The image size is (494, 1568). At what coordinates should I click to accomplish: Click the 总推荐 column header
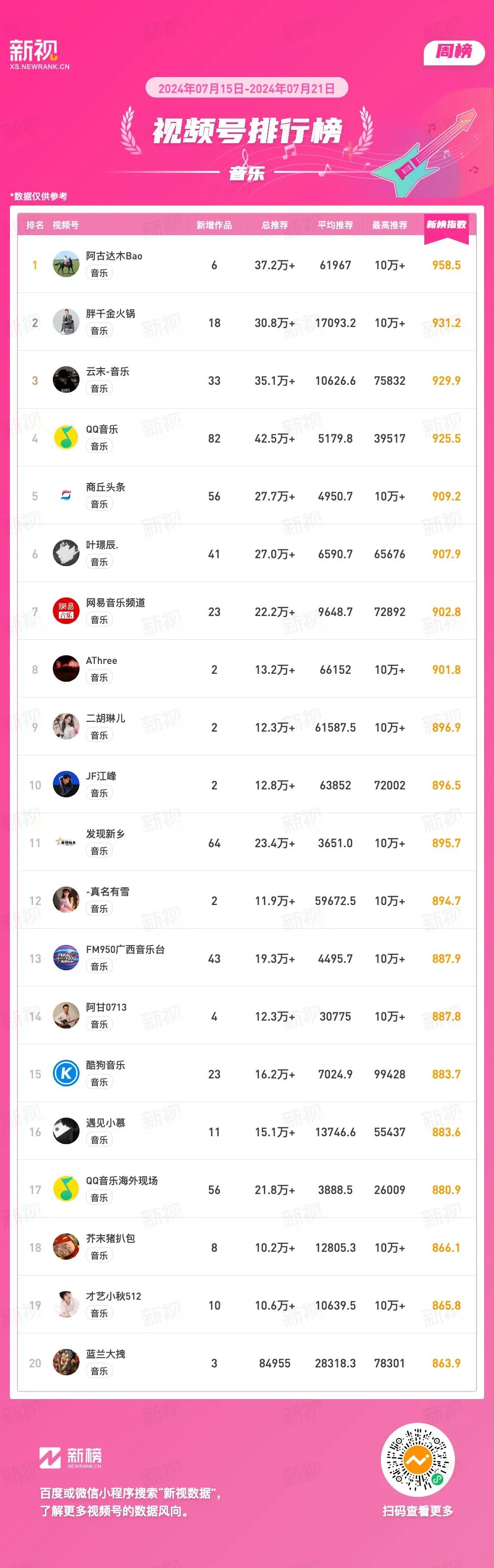pos(274,225)
